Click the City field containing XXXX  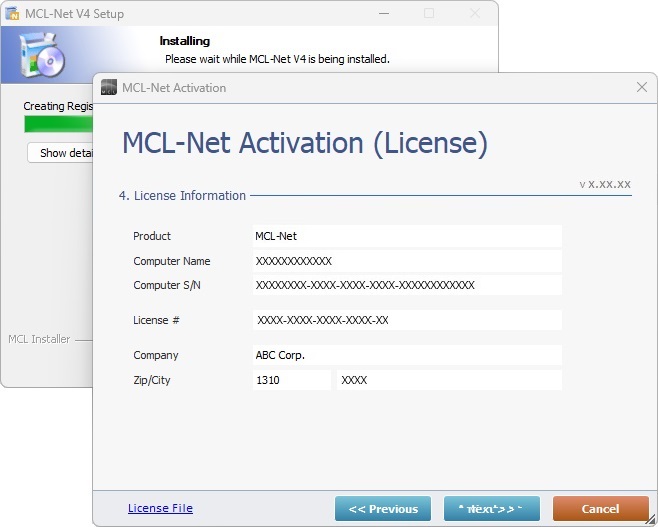point(449,380)
